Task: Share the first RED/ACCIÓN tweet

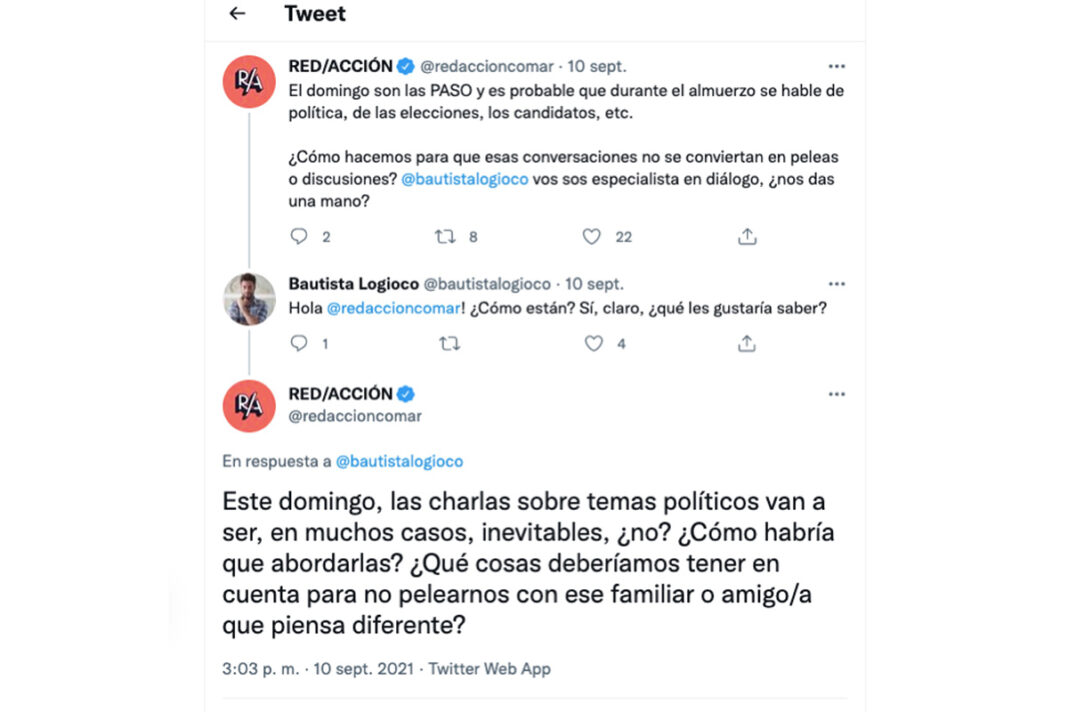Action: [x=747, y=237]
